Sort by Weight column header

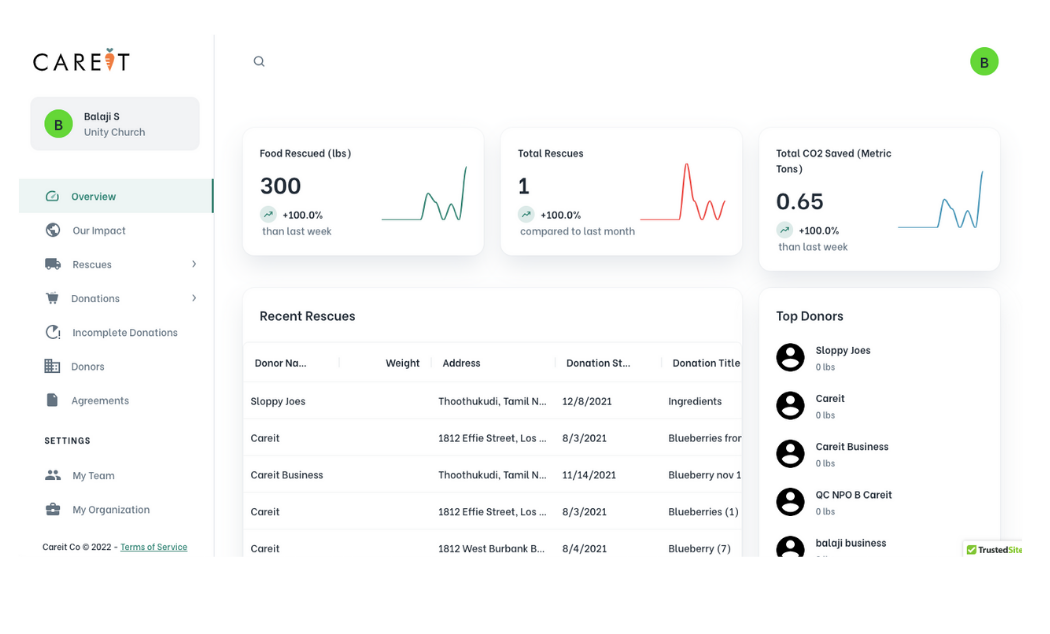click(x=402, y=363)
